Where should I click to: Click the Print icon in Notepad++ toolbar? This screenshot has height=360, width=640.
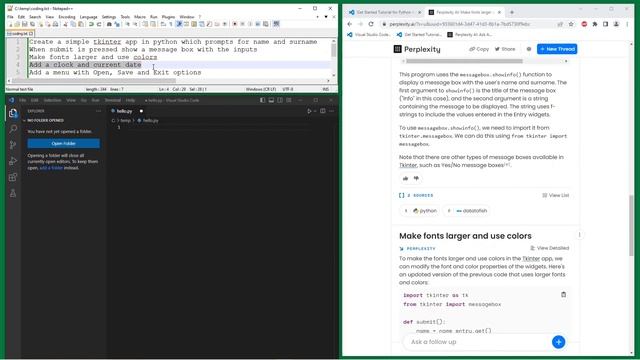pyautogui.click(x=56, y=24)
